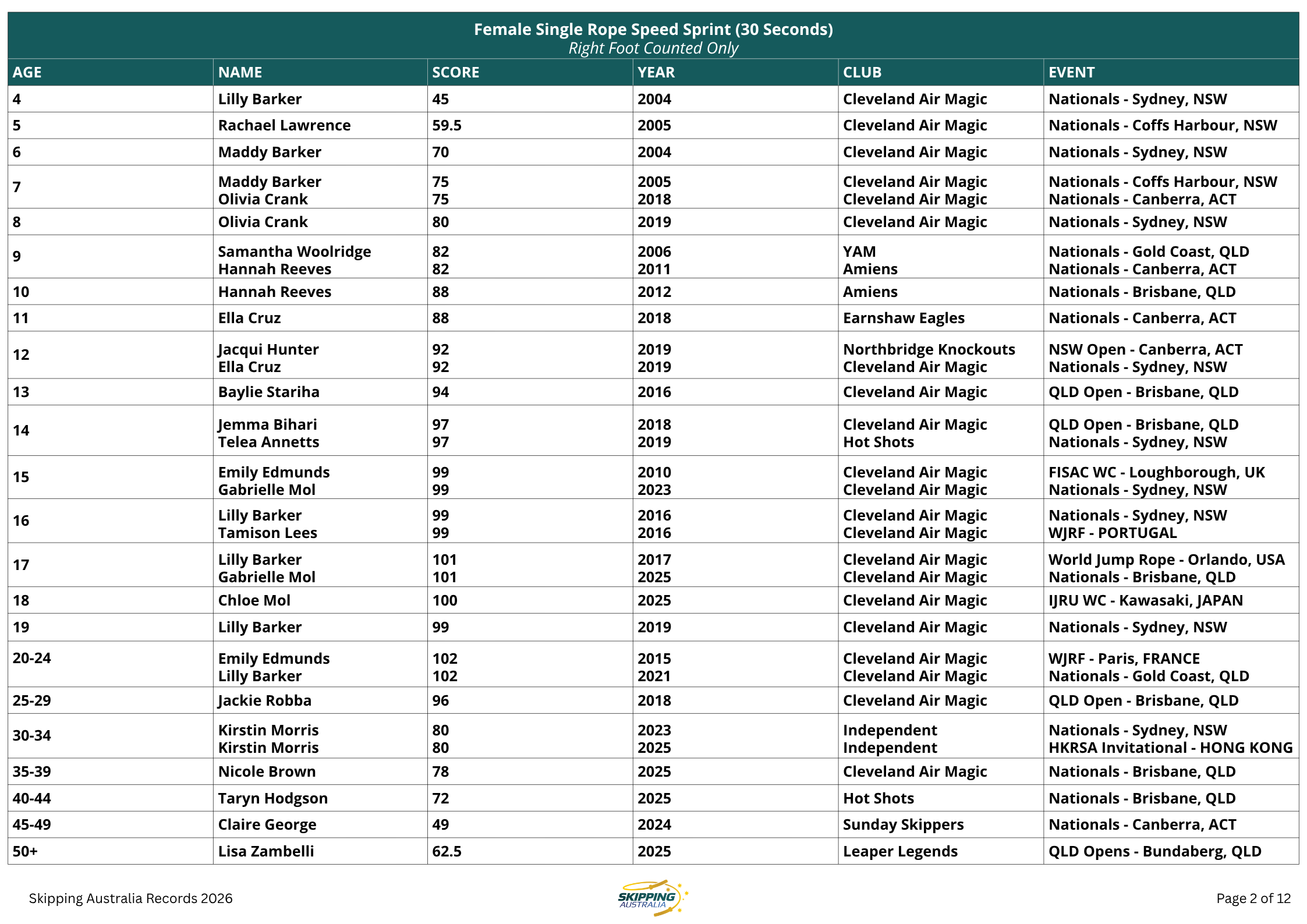Viewport: 1307px width, 924px height.
Task: Select the year '2024'
Action: pos(654,824)
